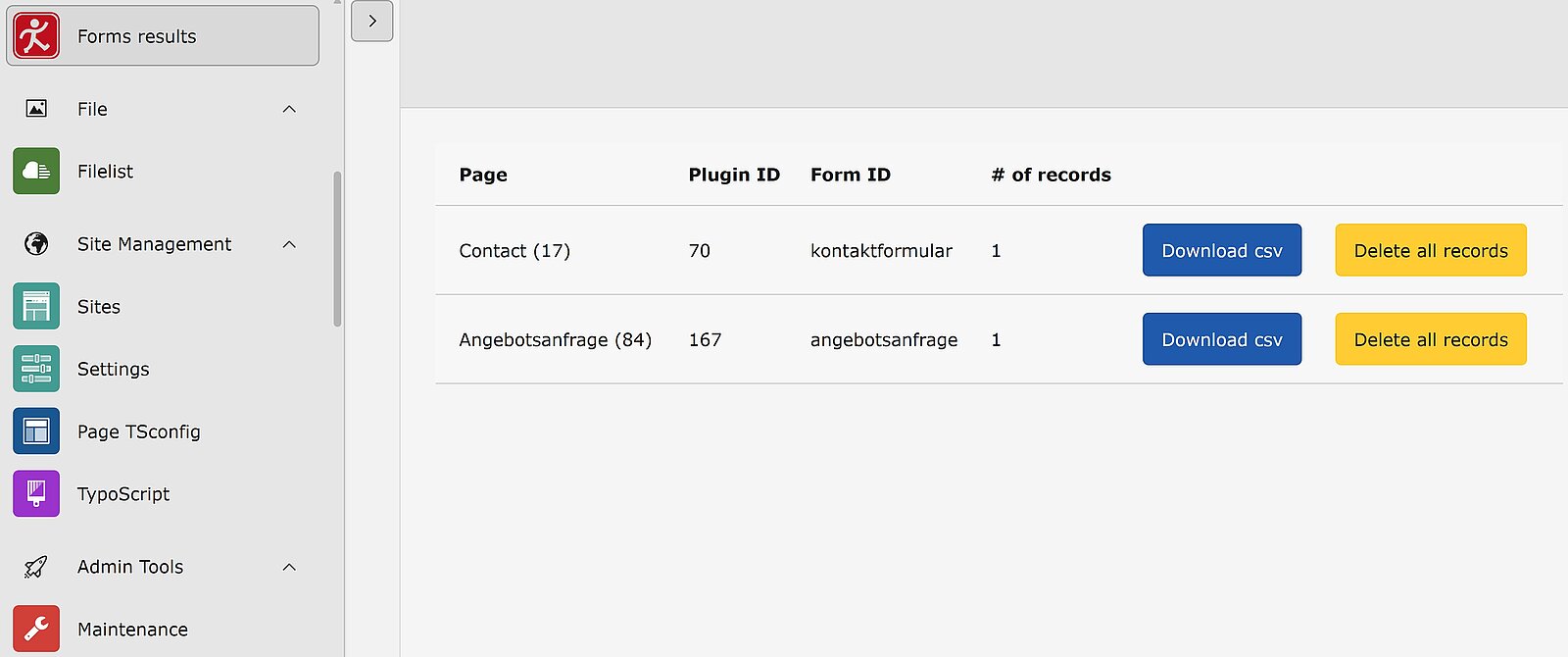
Task: Collapse the File section chevron
Action: [x=289, y=109]
